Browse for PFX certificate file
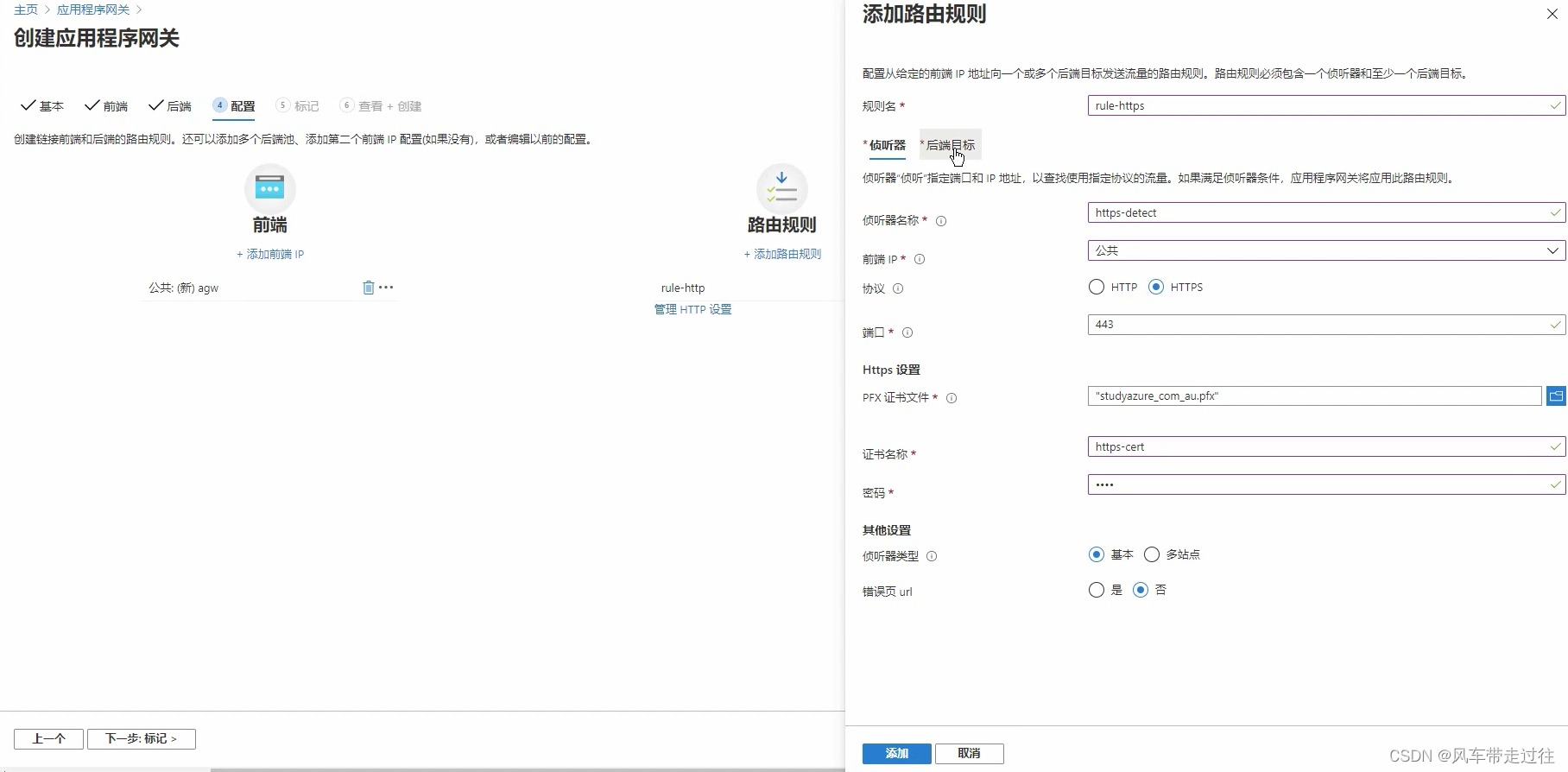This screenshot has height=772, width=1568. tap(1556, 396)
